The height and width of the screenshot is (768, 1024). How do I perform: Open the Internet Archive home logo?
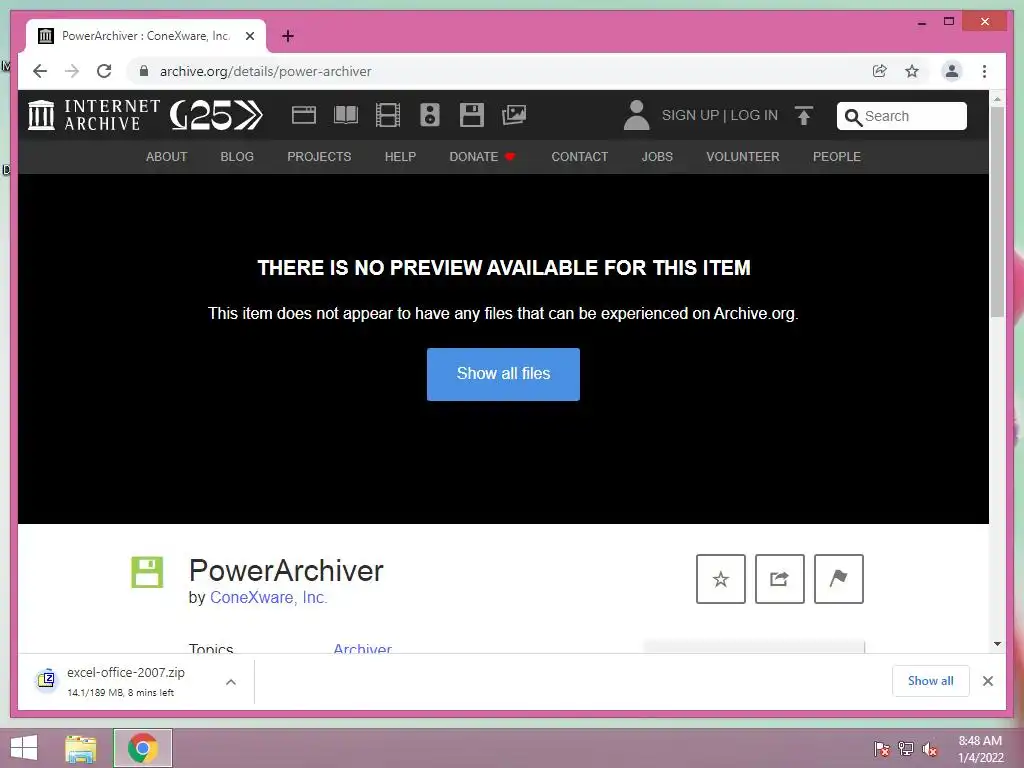point(94,115)
